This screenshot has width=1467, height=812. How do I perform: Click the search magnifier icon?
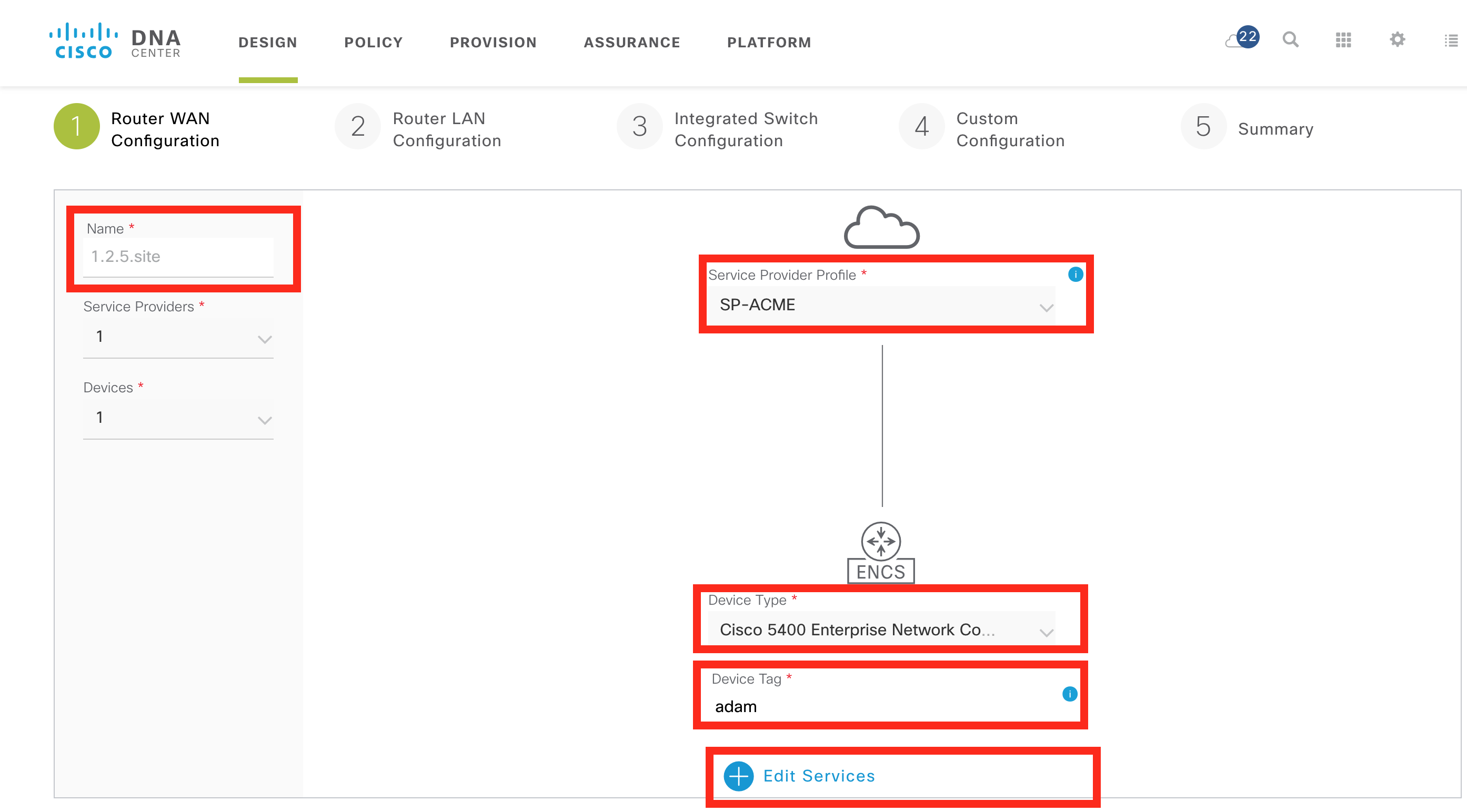point(1290,40)
